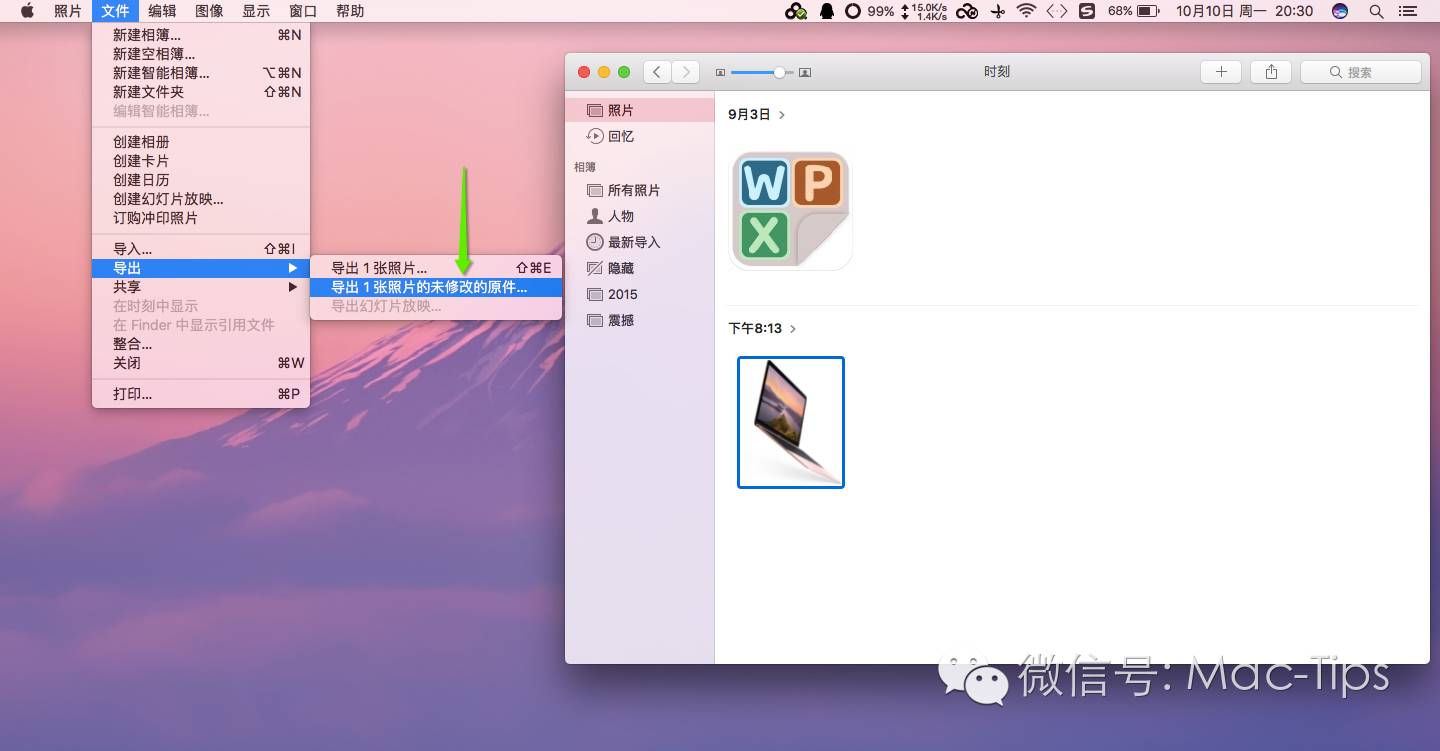The image size is (1440, 751).
Task: Click the forward chevron navigation button
Action: click(x=686, y=72)
